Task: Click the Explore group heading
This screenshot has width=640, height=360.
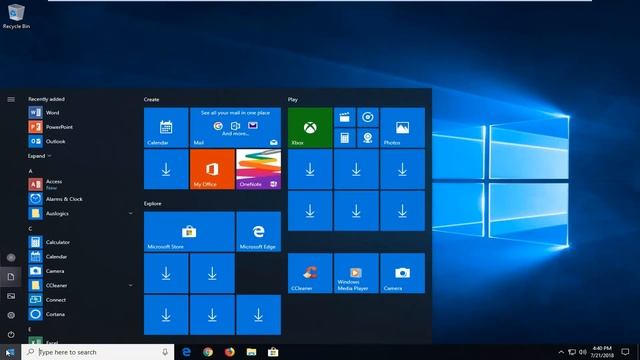Action: pos(153,203)
